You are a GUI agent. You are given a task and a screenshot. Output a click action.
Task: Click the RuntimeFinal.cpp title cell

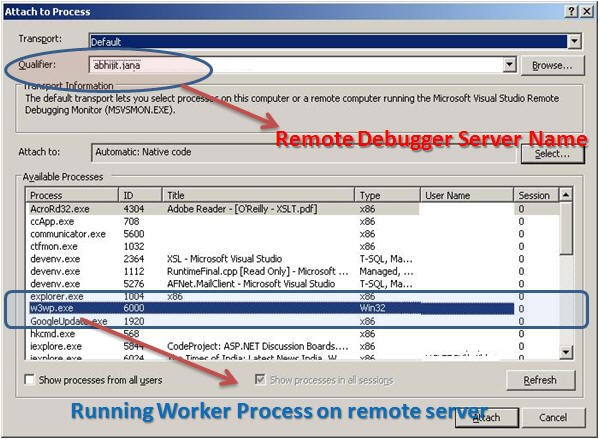(257, 271)
